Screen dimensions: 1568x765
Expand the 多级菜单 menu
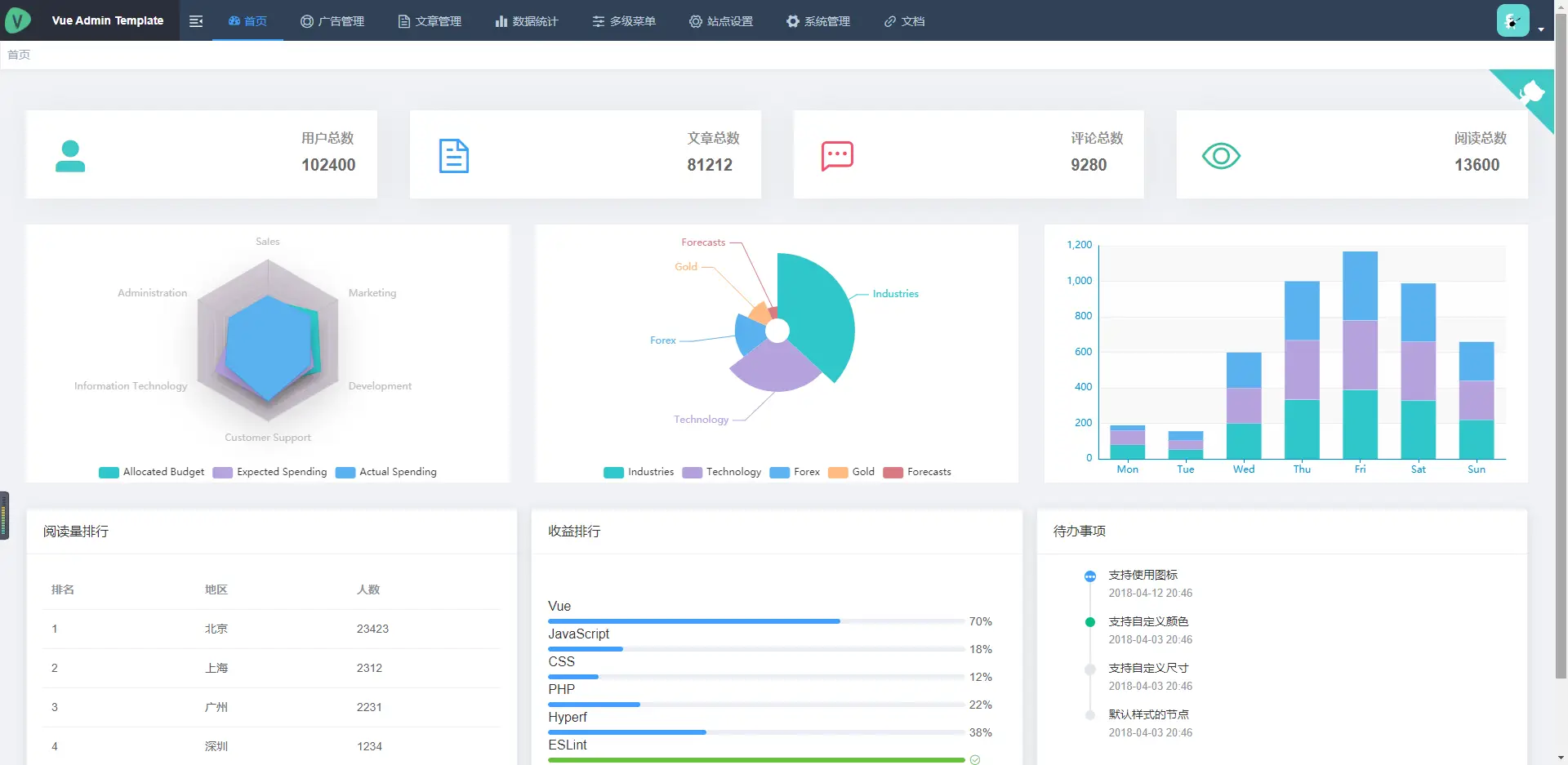624,21
